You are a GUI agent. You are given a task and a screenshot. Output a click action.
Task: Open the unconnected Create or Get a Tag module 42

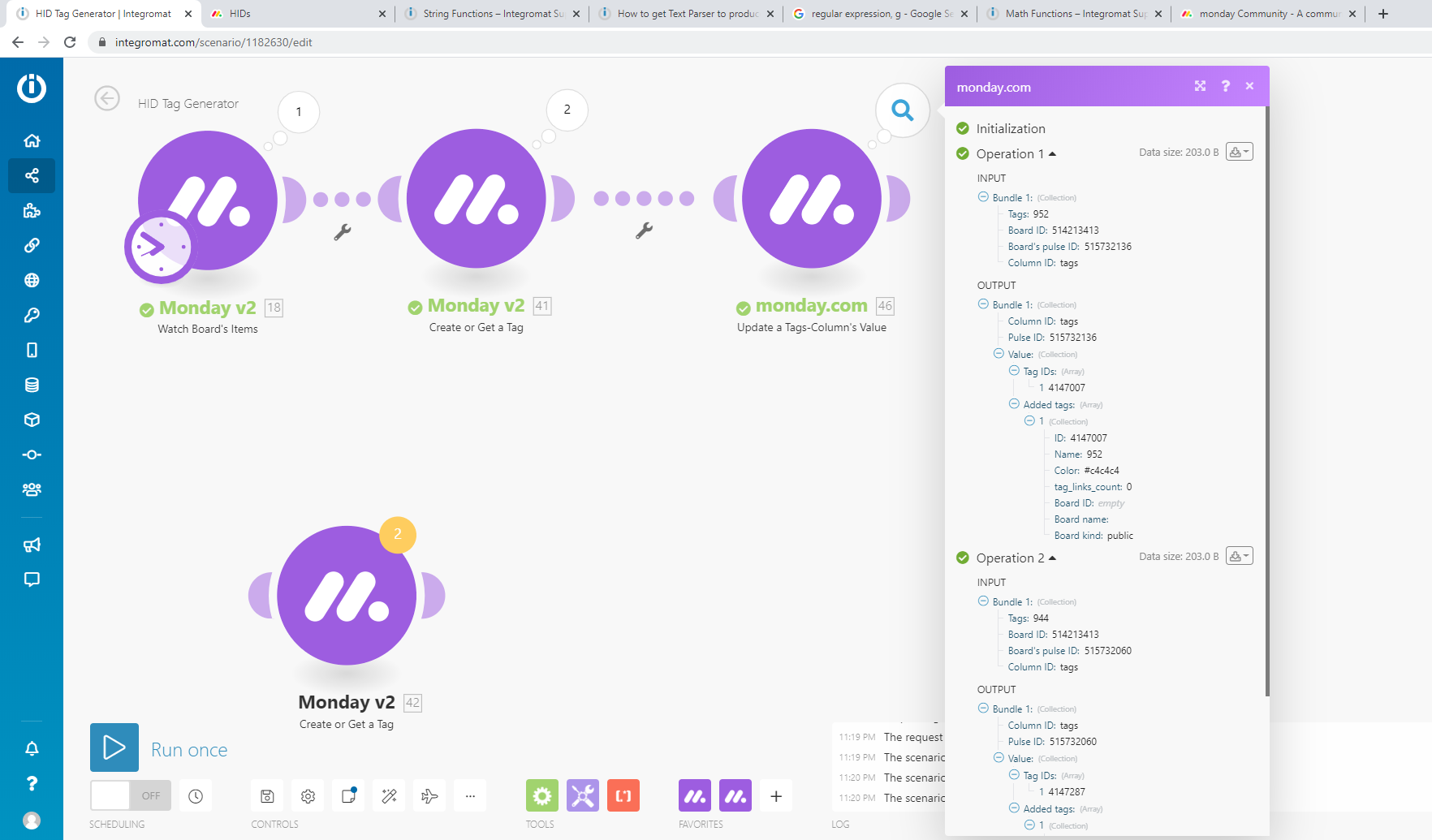(347, 596)
